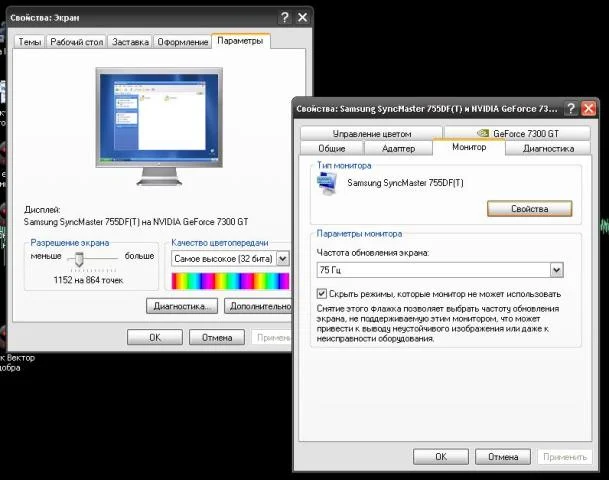Click the help question mark in Свойства: Экран
This screenshot has width=609, height=480.
[285, 17]
